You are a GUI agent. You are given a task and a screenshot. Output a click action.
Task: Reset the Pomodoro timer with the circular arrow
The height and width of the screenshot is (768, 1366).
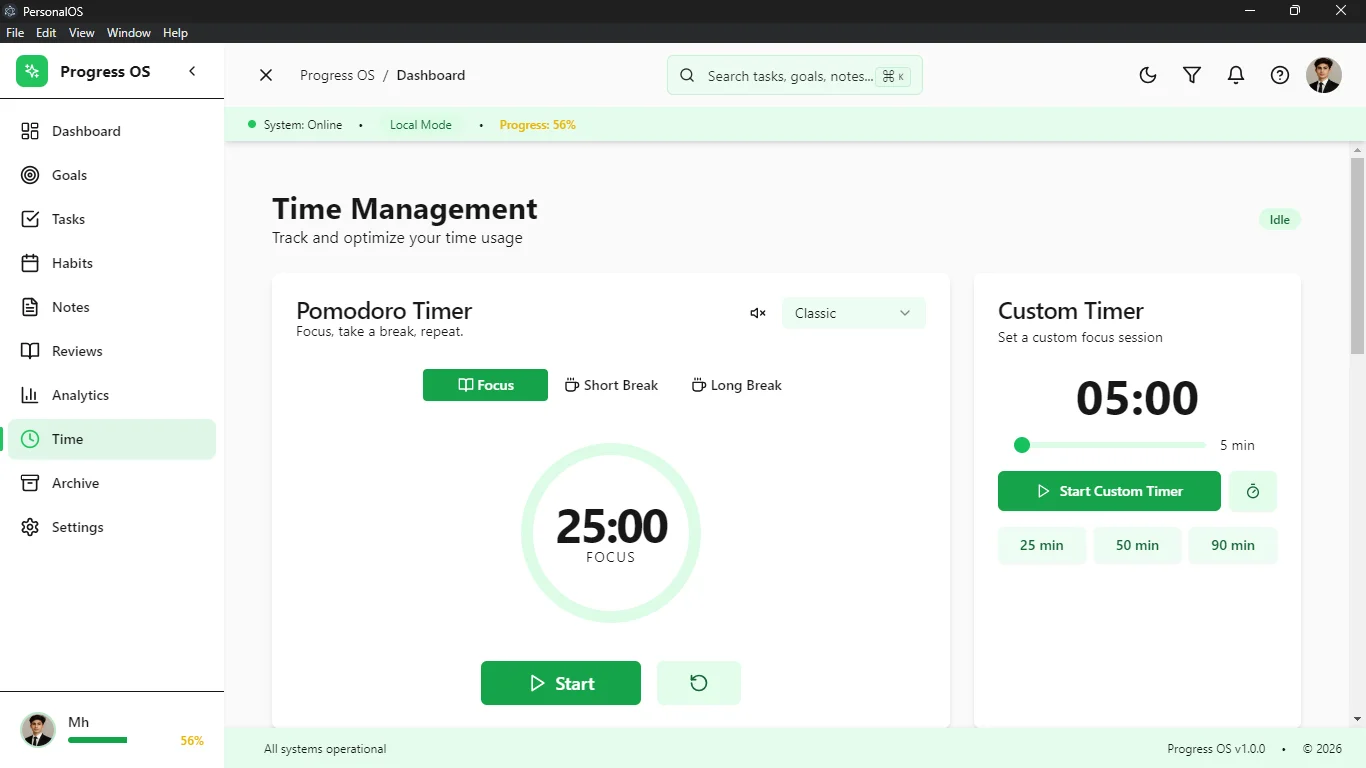coord(699,683)
